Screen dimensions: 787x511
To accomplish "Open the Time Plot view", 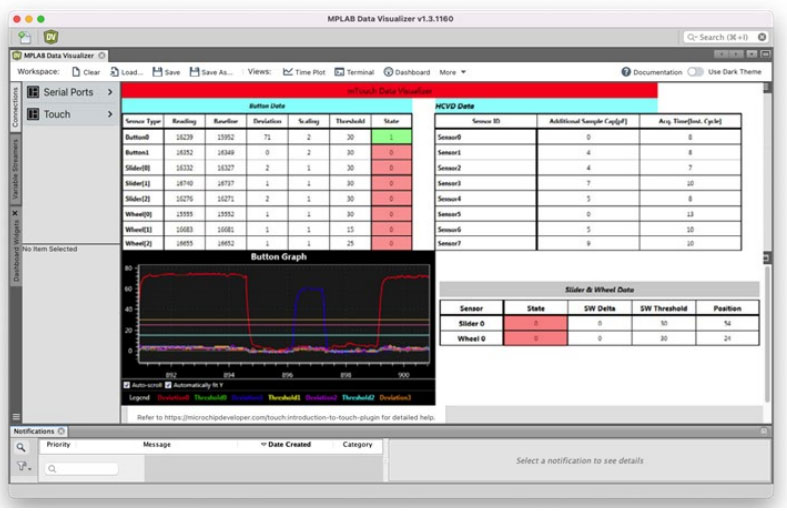I will coord(304,72).
